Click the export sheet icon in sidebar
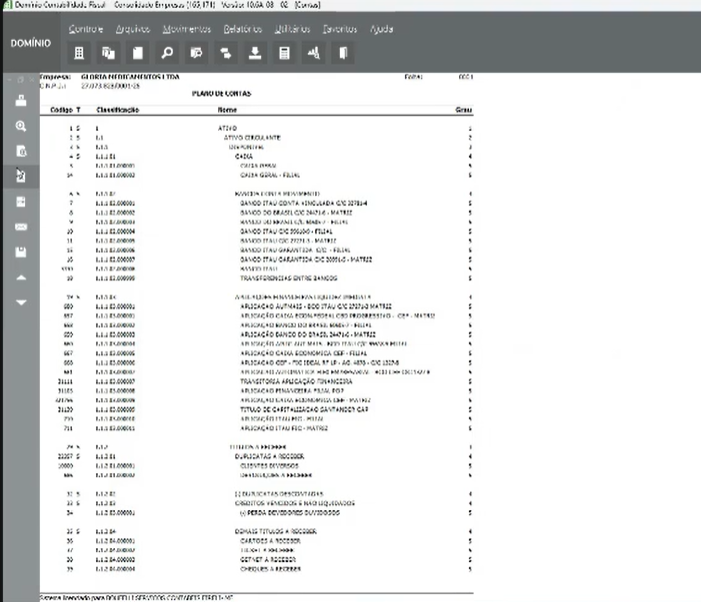701x602 pixels. (x=21, y=202)
